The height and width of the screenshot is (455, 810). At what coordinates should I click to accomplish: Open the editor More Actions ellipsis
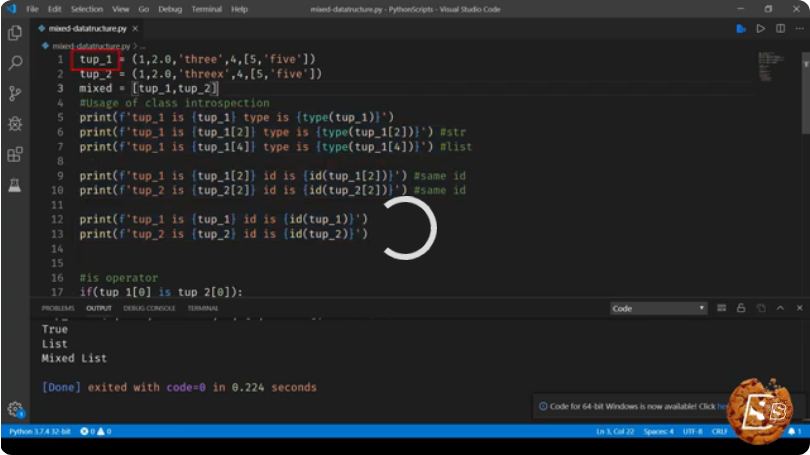(x=799, y=28)
